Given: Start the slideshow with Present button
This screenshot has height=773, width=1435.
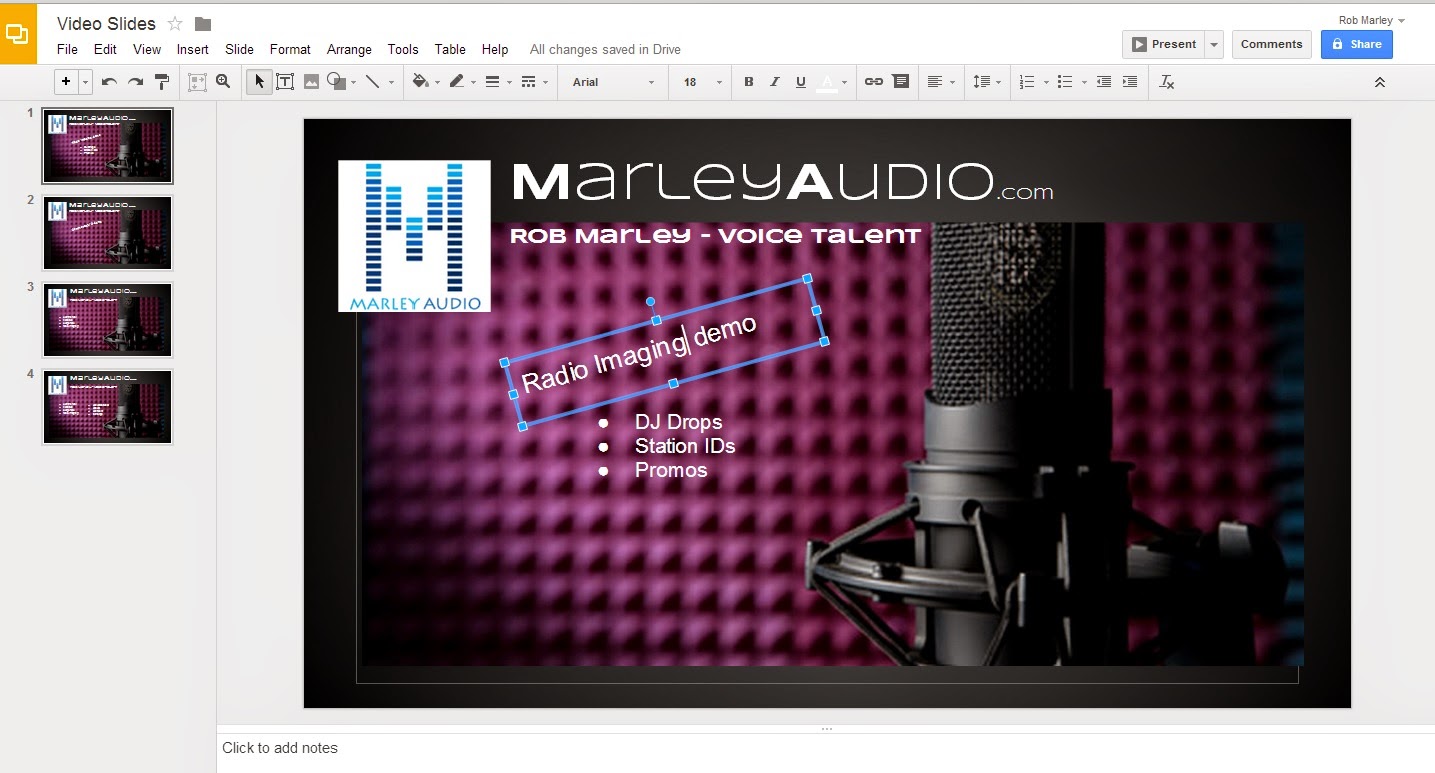Looking at the screenshot, I should coord(1164,44).
